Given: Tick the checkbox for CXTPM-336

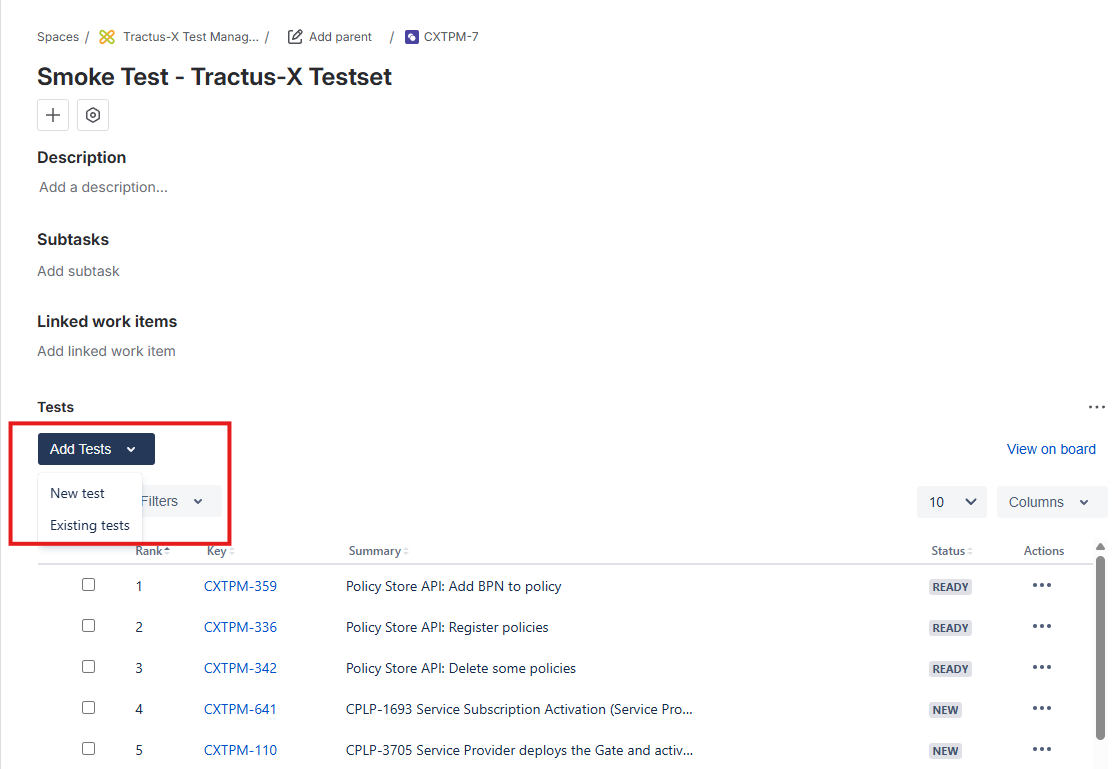Looking at the screenshot, I should [x=89, y=626].
